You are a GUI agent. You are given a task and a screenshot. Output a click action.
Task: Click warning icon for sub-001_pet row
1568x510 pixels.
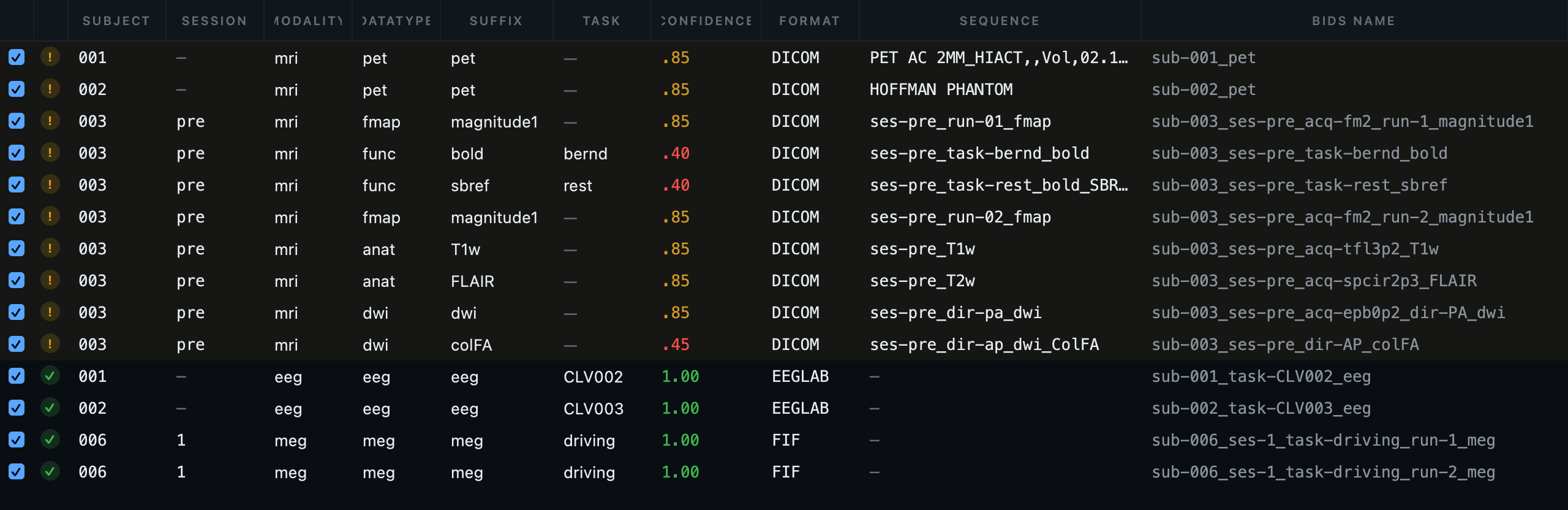point(50,58)
